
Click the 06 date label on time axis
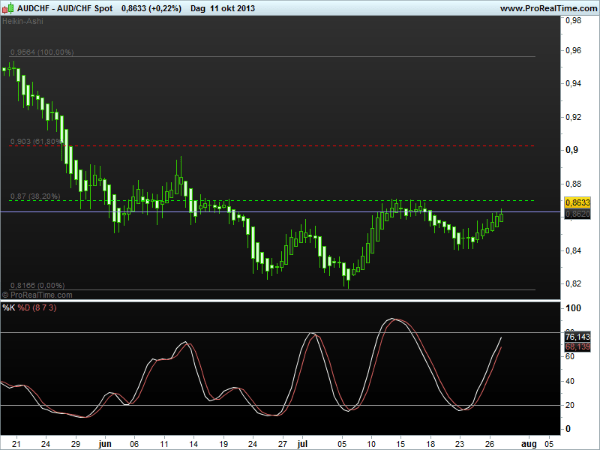point(134,444)
